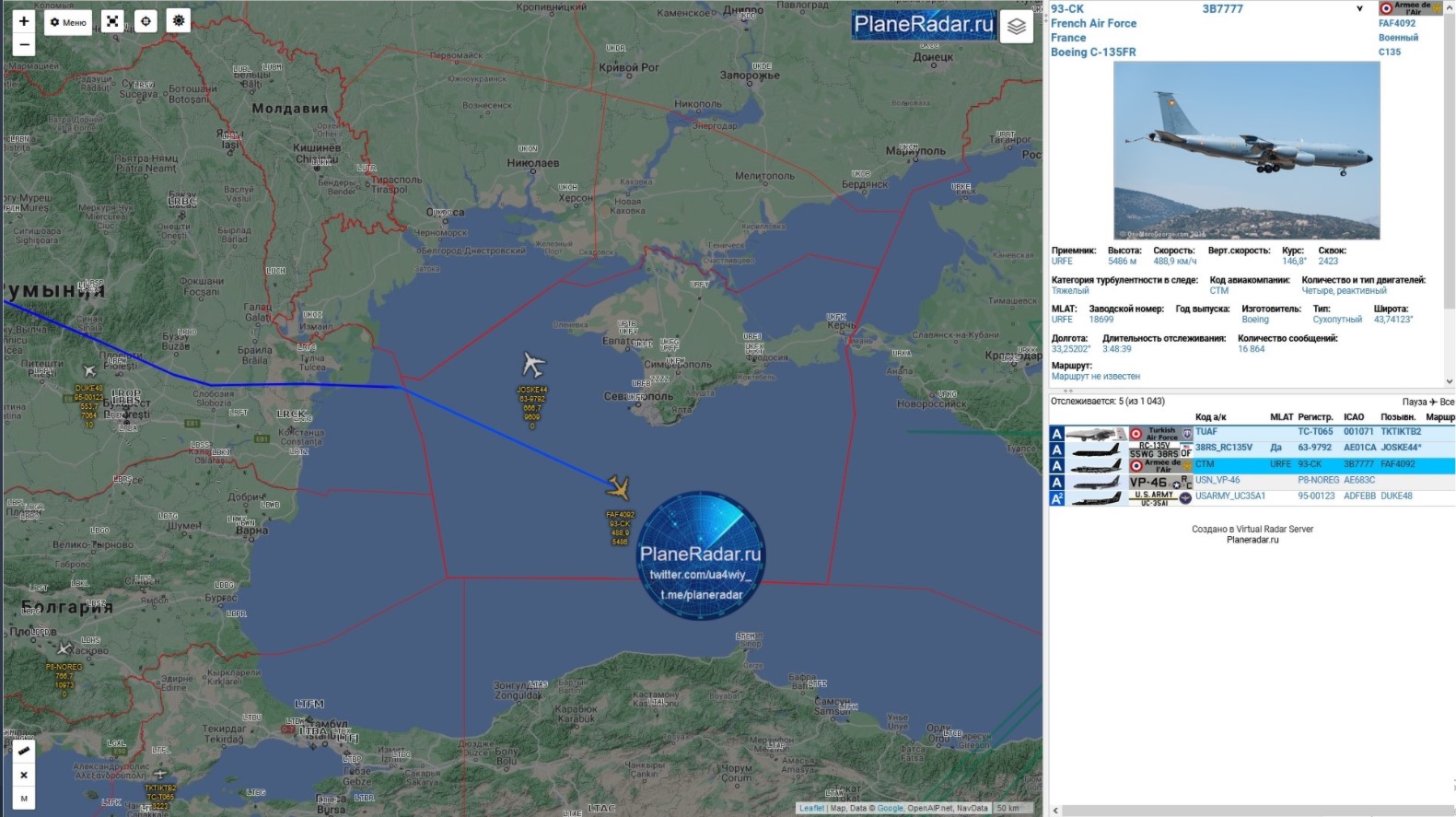Select the TKTIKTB2 aircraft icon on map
The image size is (1456, 817).
[160, 774]
